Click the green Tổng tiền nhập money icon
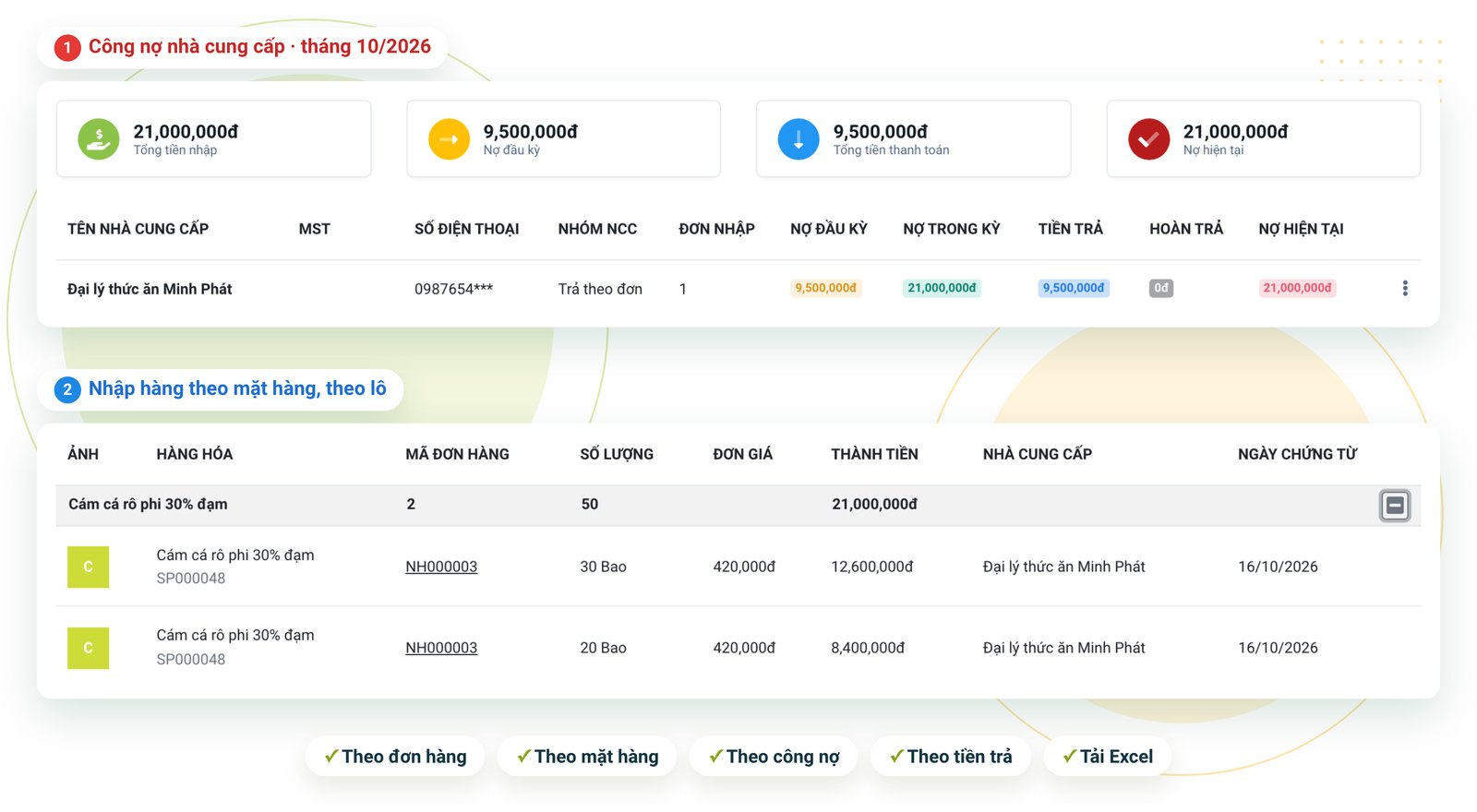 (x=99, y=139)
